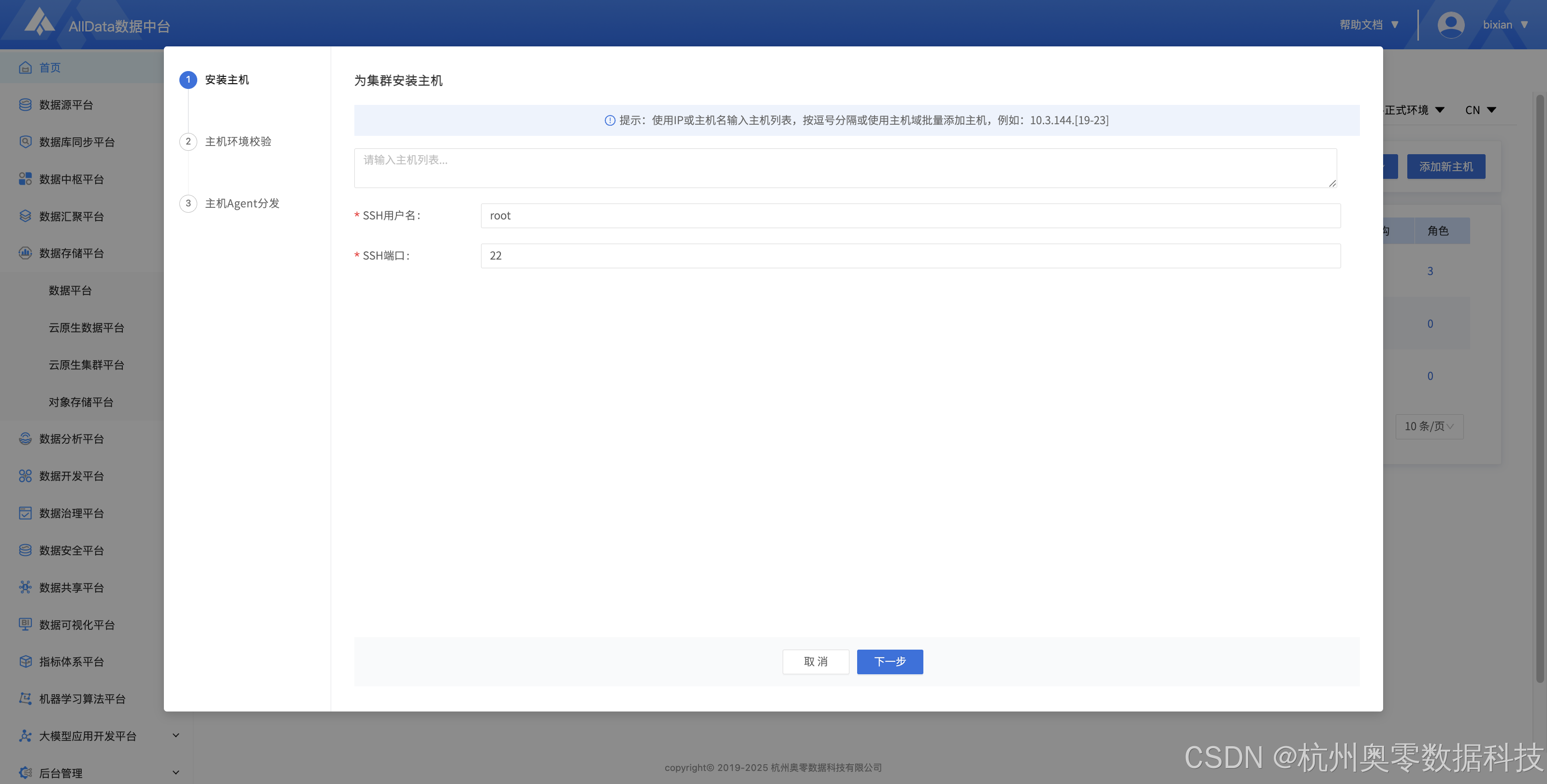Click the 数据共享平台 sidebar icon
Viewport: 1547px width, 784px height.
tap(25, 587)
